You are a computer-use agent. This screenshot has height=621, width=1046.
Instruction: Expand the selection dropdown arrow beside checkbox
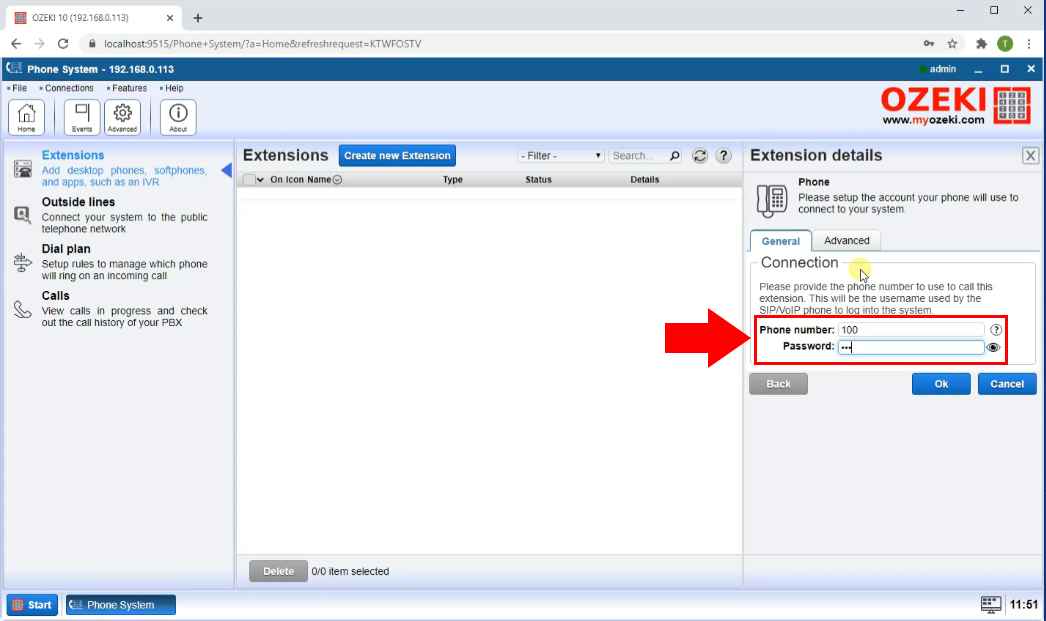click(x=260, y=179)
